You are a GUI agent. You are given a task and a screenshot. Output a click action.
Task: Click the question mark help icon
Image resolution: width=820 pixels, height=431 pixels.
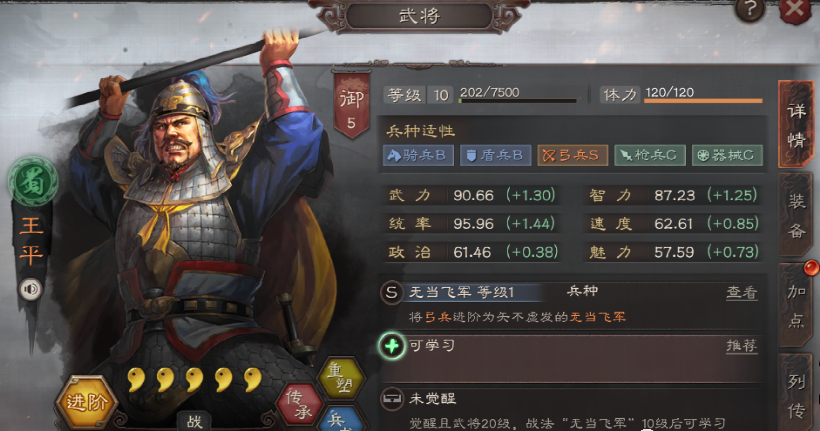pos(749,9)
